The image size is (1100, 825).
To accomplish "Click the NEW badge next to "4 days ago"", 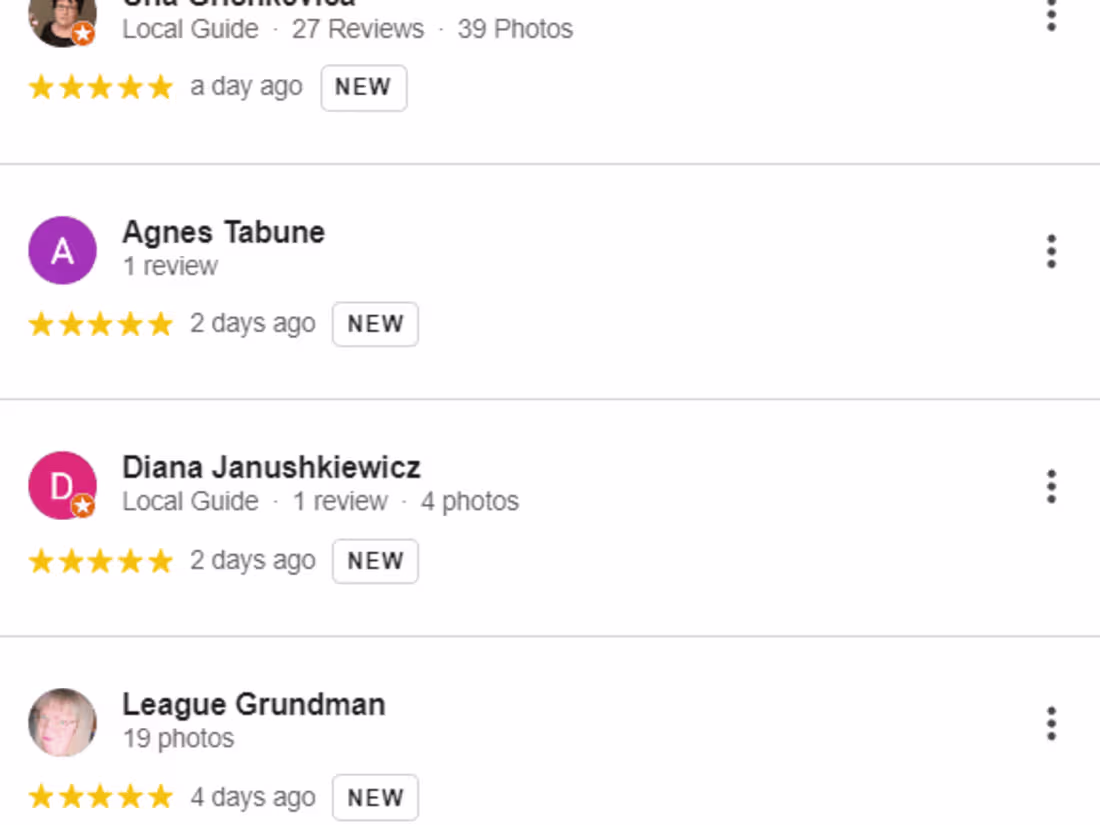I will 375,797.
